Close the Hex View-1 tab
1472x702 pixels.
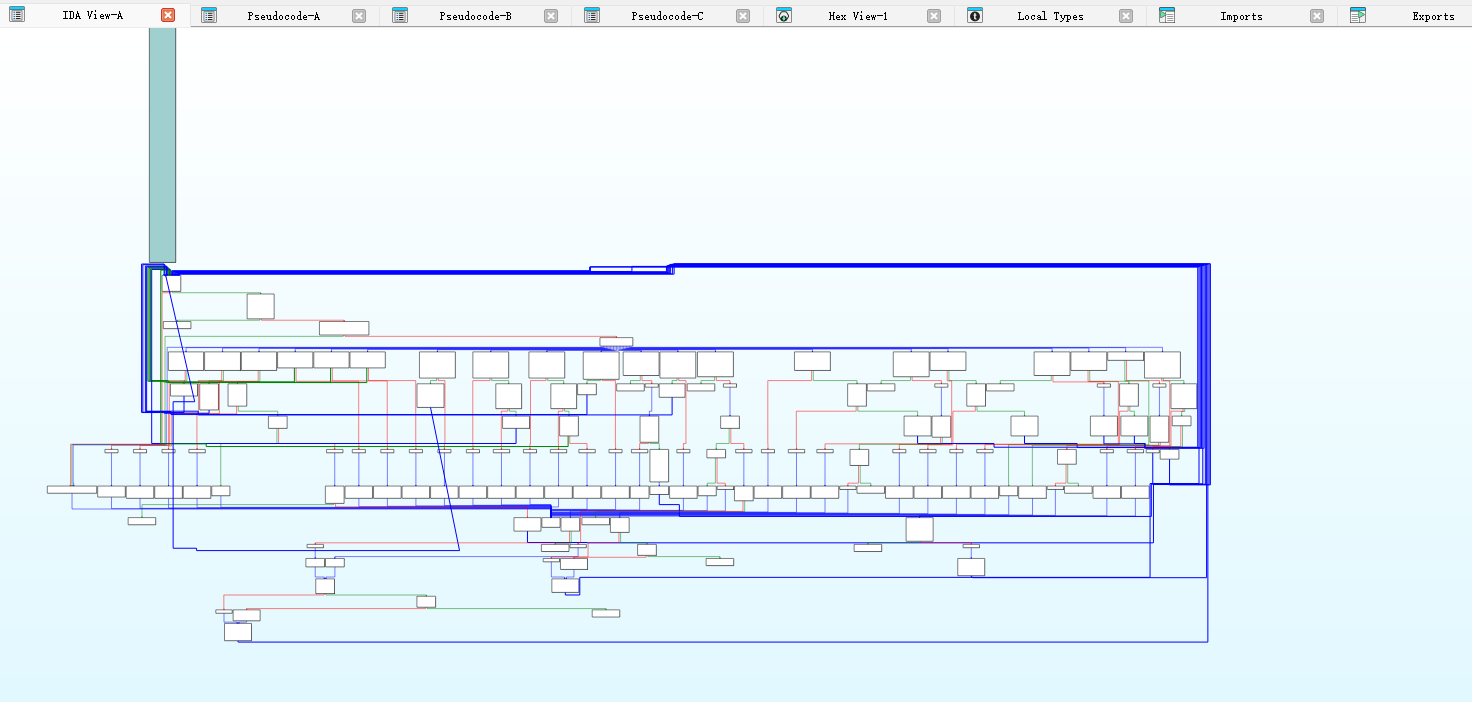pyautogui.click(x=934, y=15)
